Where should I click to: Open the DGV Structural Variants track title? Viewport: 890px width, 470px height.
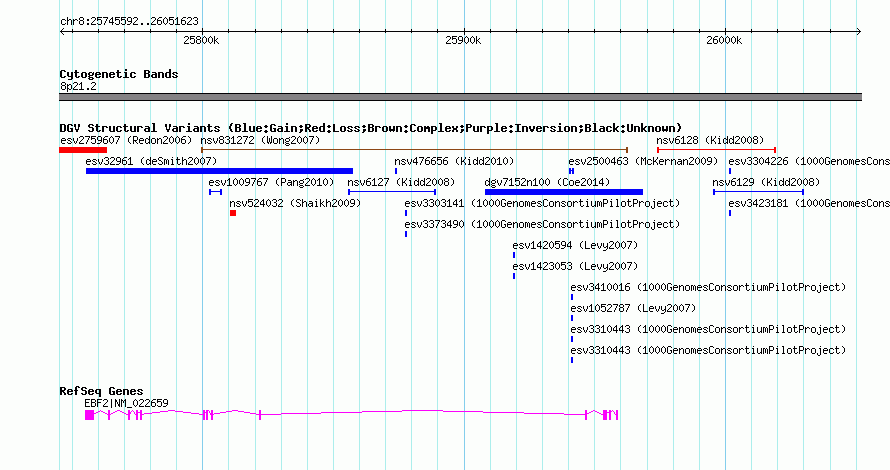[x=371, y=128]
